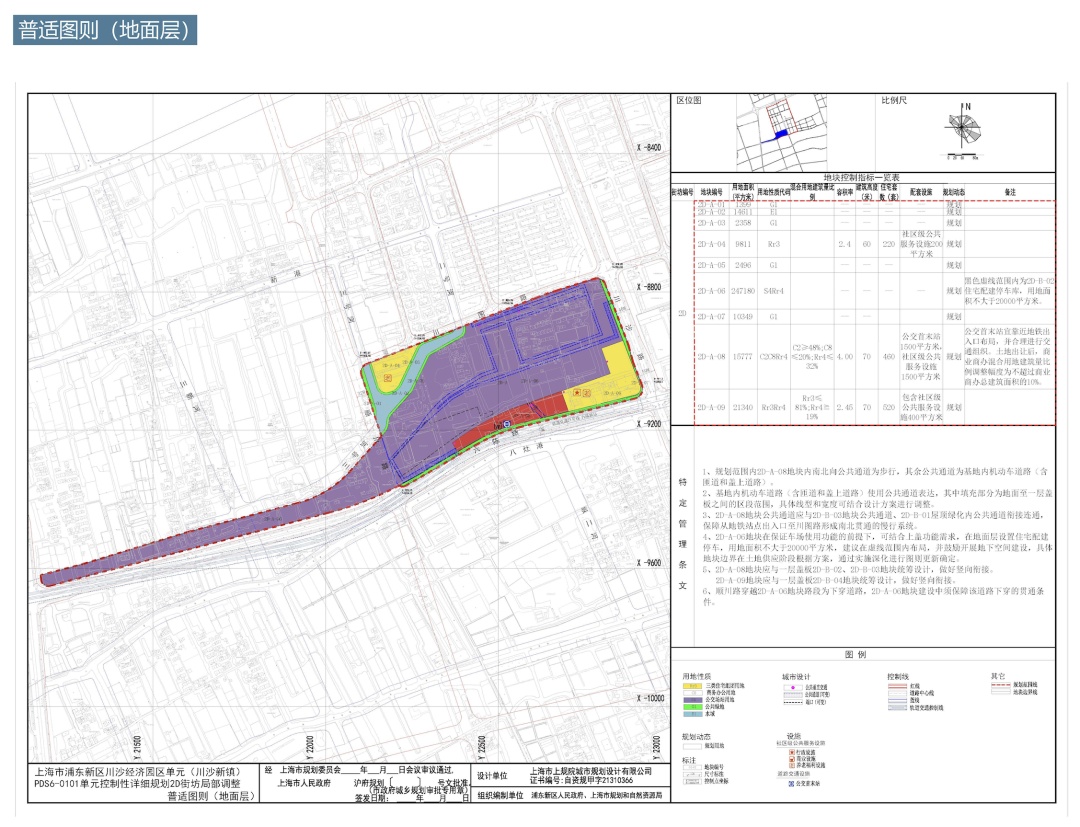Click the bus terminal icon in legend
Screen dimensions: 1080x827
pos(791,784)
